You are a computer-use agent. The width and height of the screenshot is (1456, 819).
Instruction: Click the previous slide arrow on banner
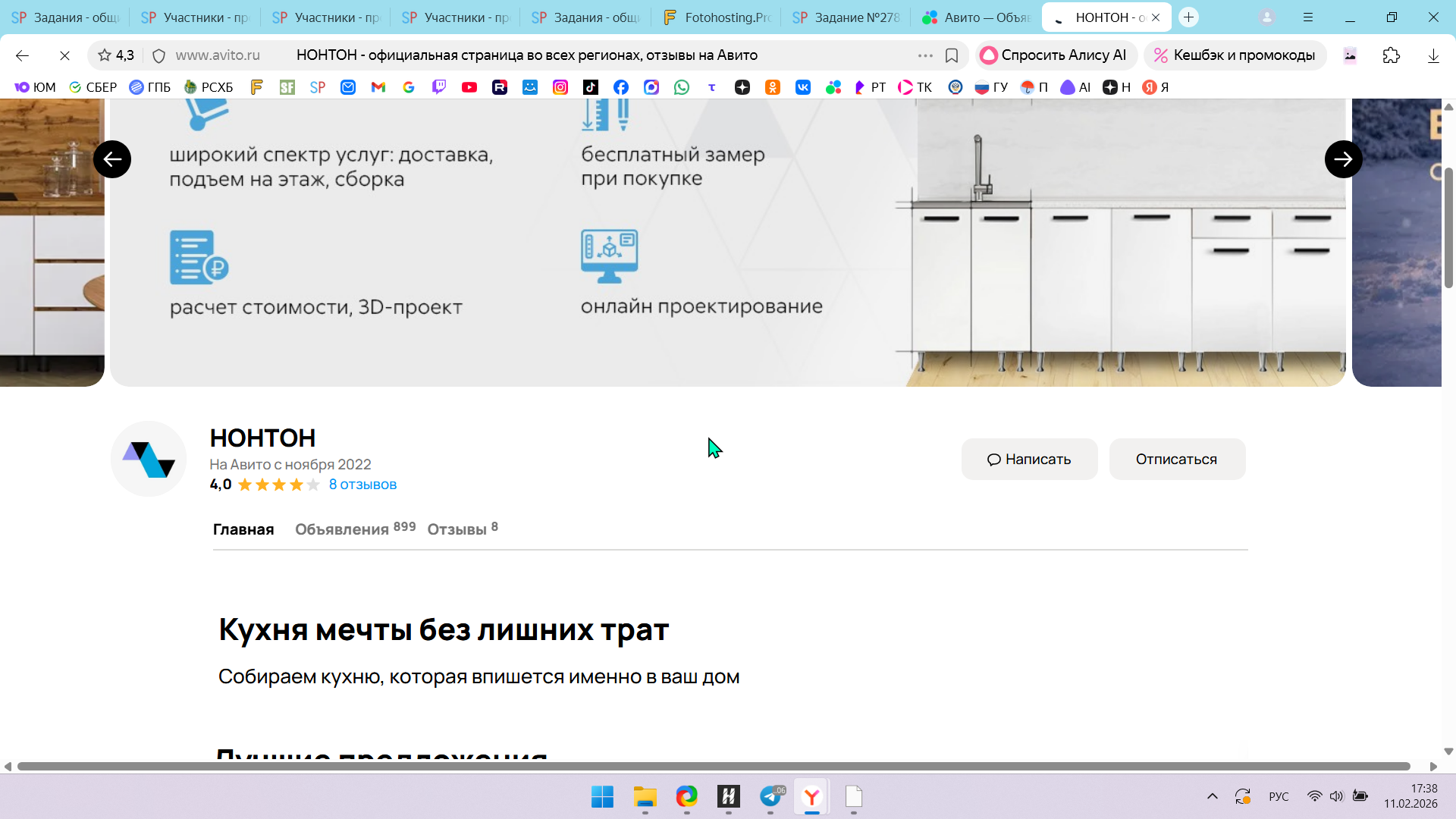[x=112, y=159]
